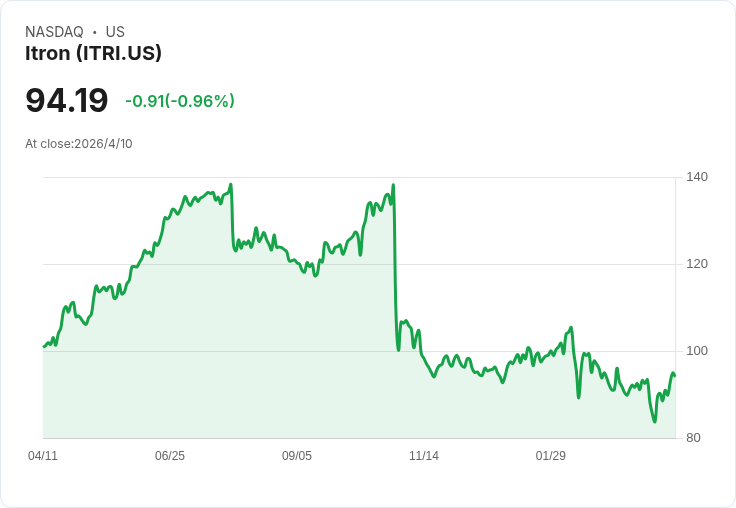Click the 94.19 current price
This screenshot has height=508, width=736.
click(x=66, y=101)
